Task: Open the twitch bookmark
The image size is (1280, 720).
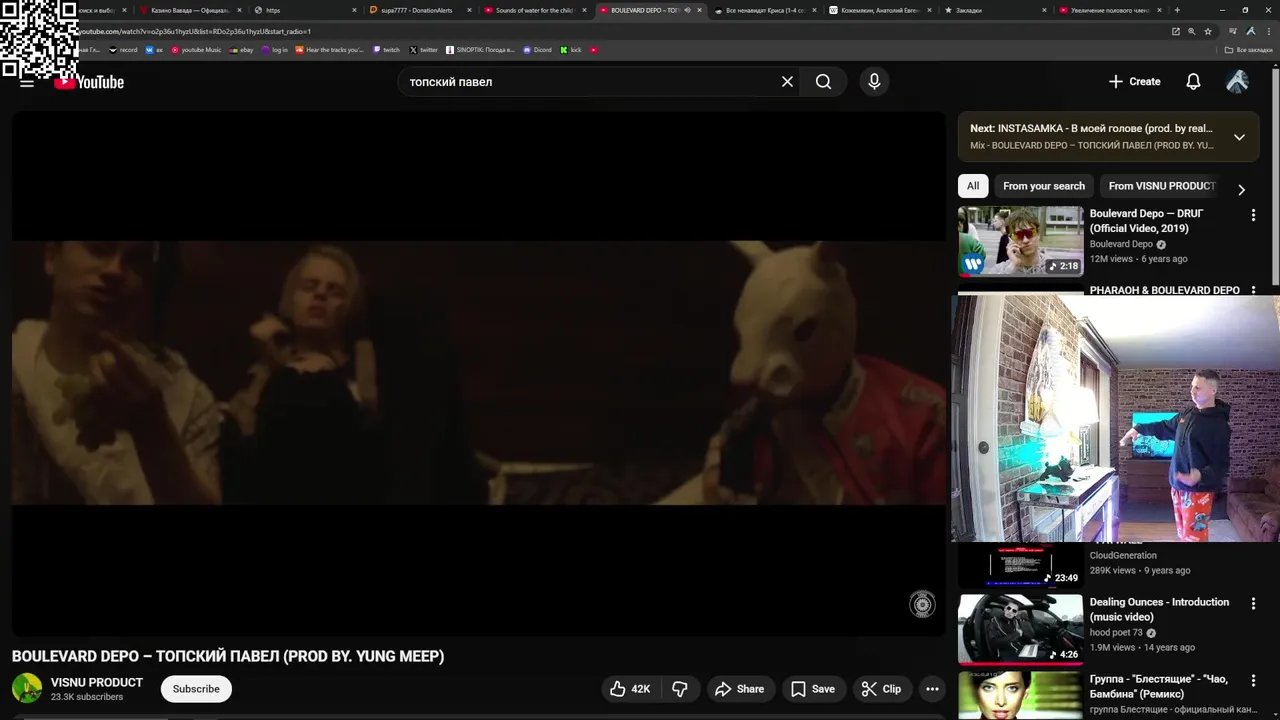Action: (x=386, y=49)
